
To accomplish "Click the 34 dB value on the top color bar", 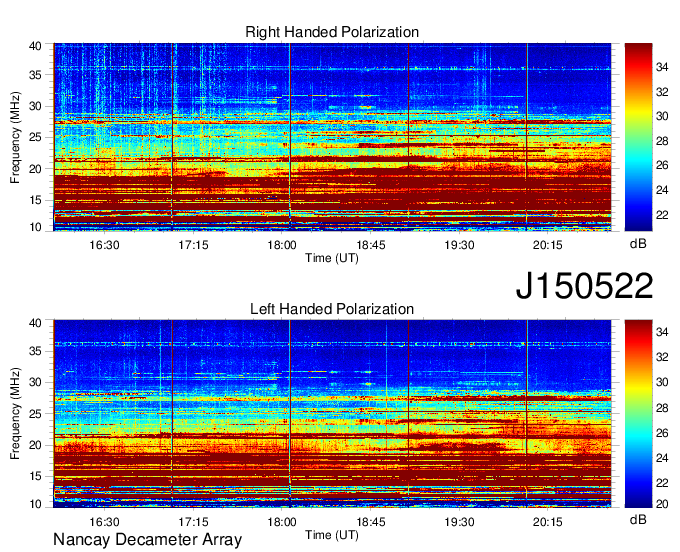I will pyautogui.click(x=662, y=67).
